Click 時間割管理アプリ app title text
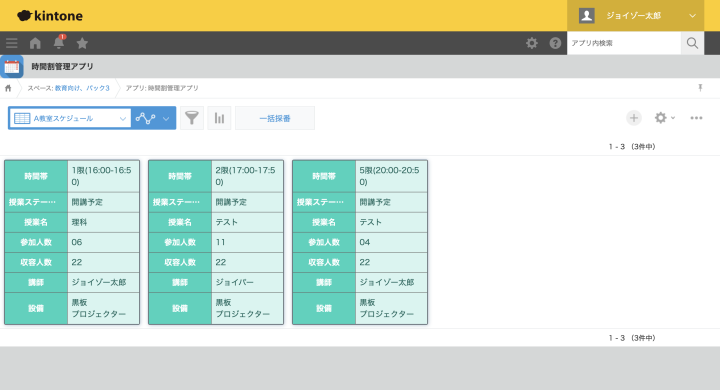The width and height of the screenshot is (720, 390). (62, 67)
